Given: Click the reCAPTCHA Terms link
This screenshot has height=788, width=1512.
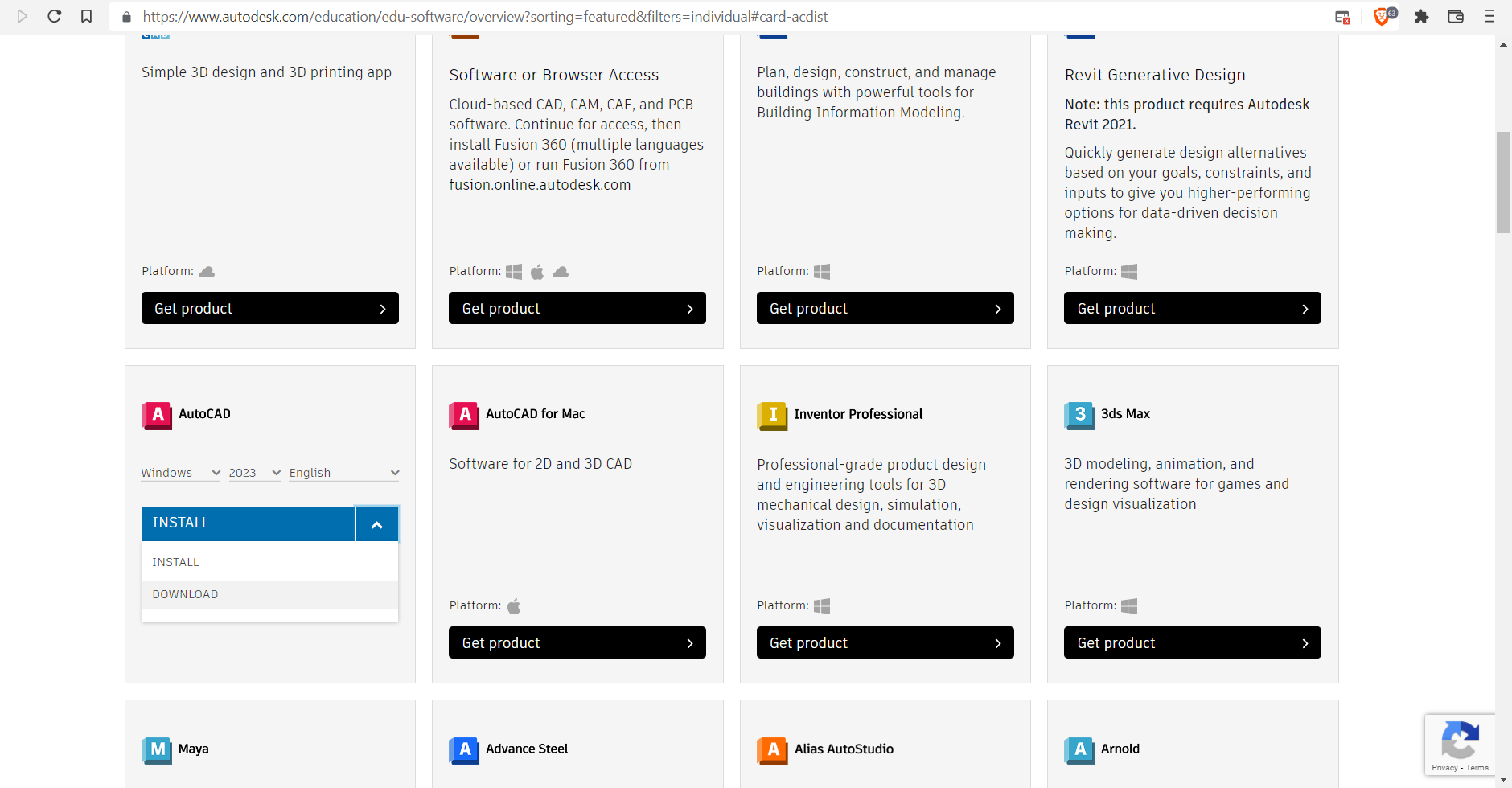Looking at the screenshot, I should click(1477, 768).
